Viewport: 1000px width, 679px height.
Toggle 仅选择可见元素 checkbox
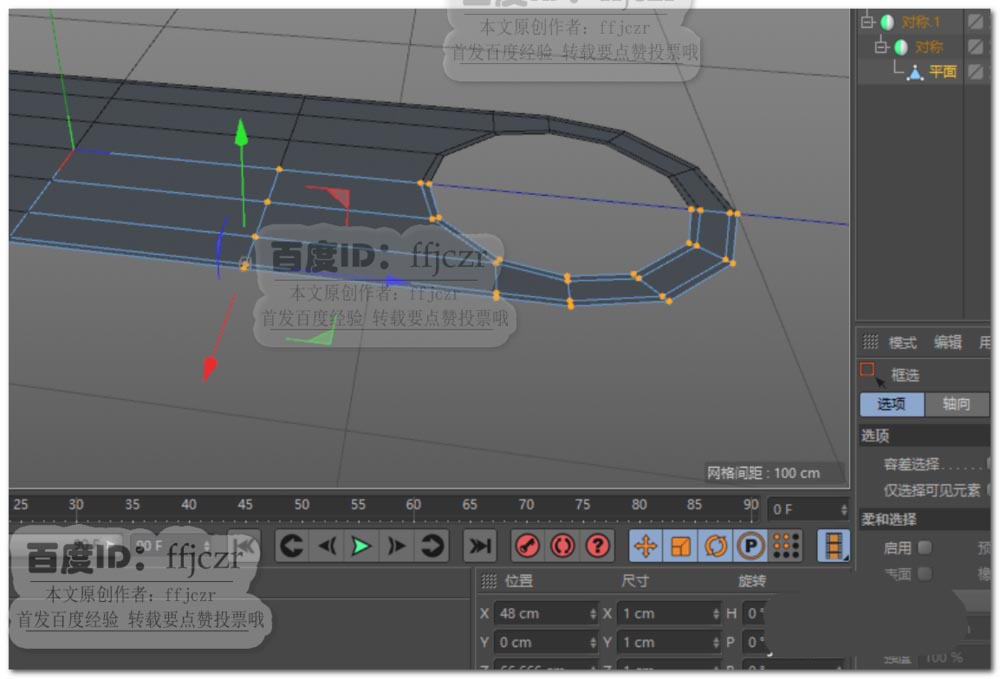coord(990,490)
